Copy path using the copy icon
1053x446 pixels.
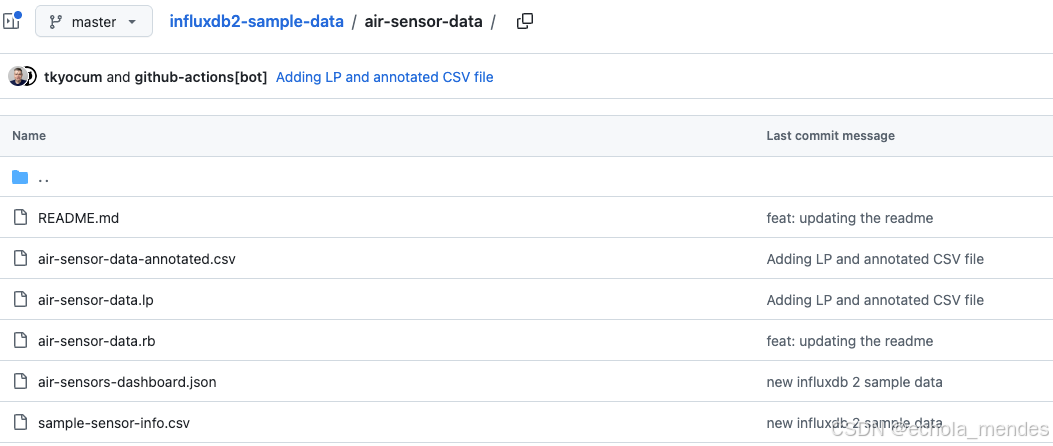click(524, 21)
